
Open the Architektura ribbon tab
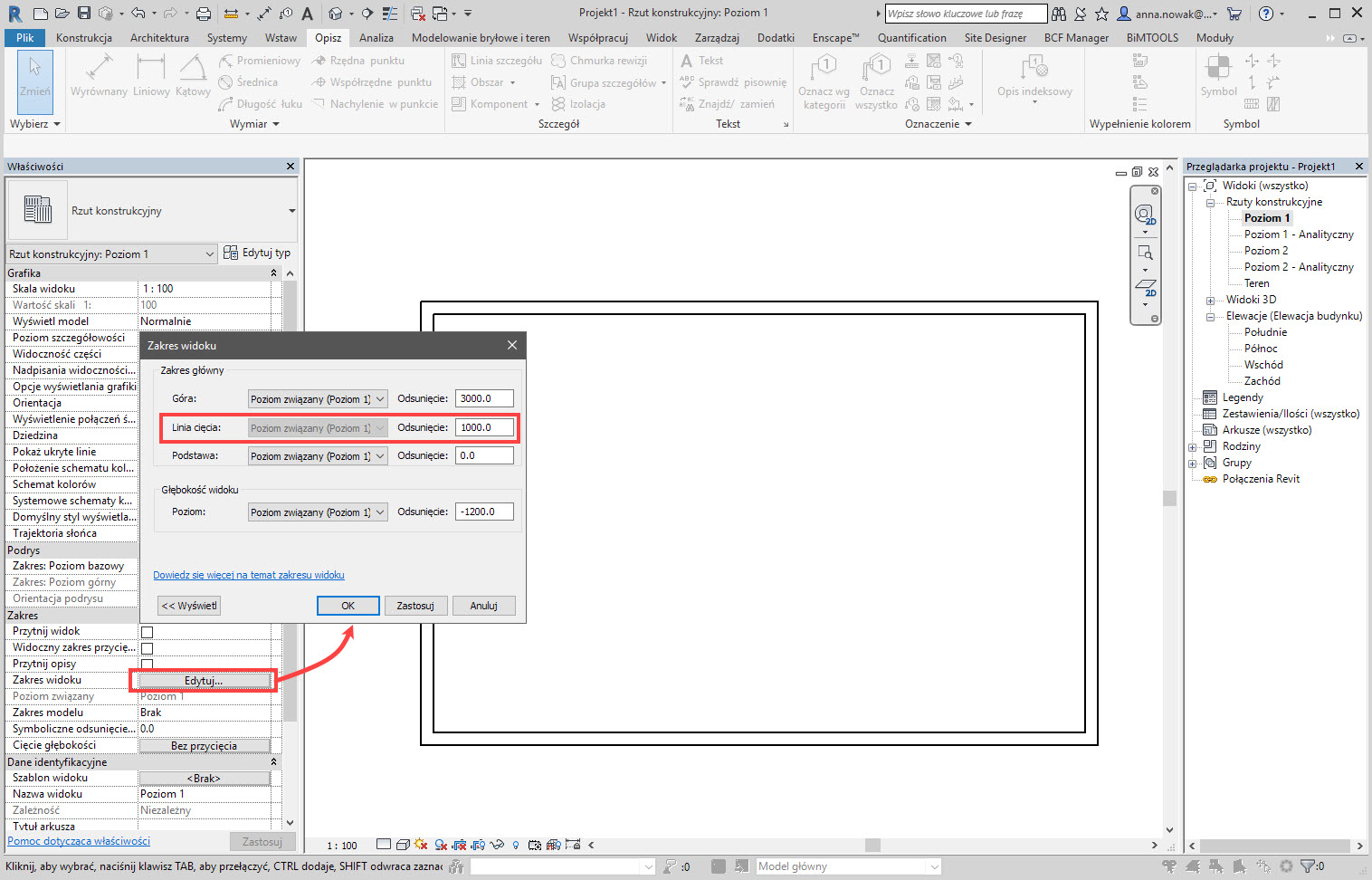[159, 38]
